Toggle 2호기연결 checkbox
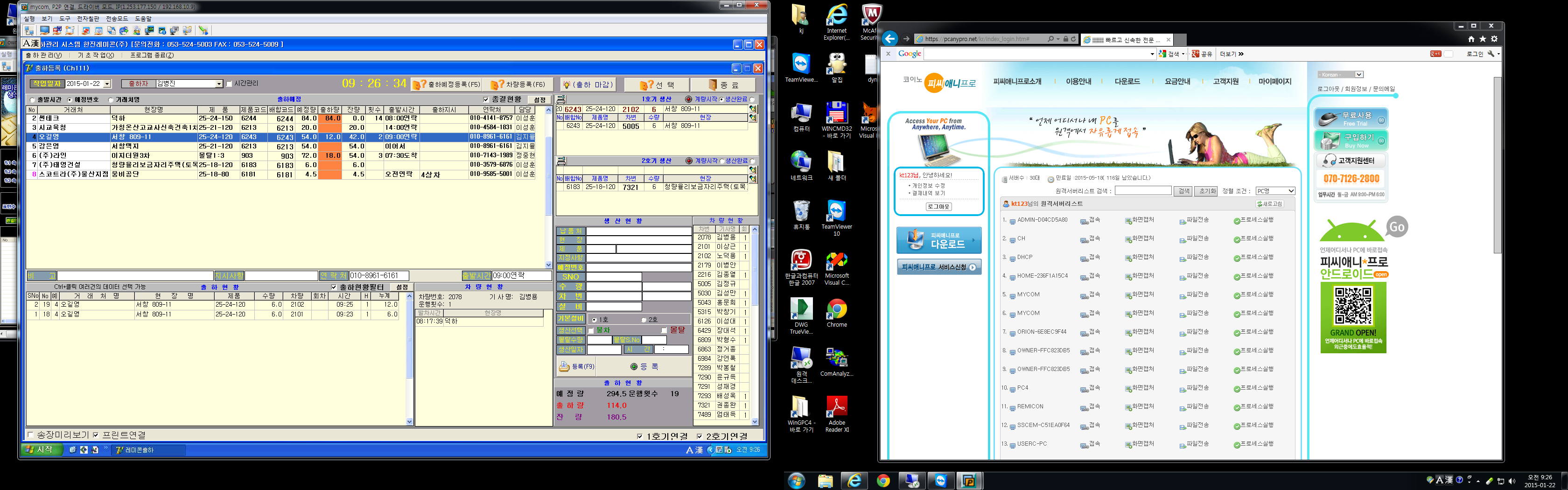The width and height of the screenshot is (1568, 490). 700,436
